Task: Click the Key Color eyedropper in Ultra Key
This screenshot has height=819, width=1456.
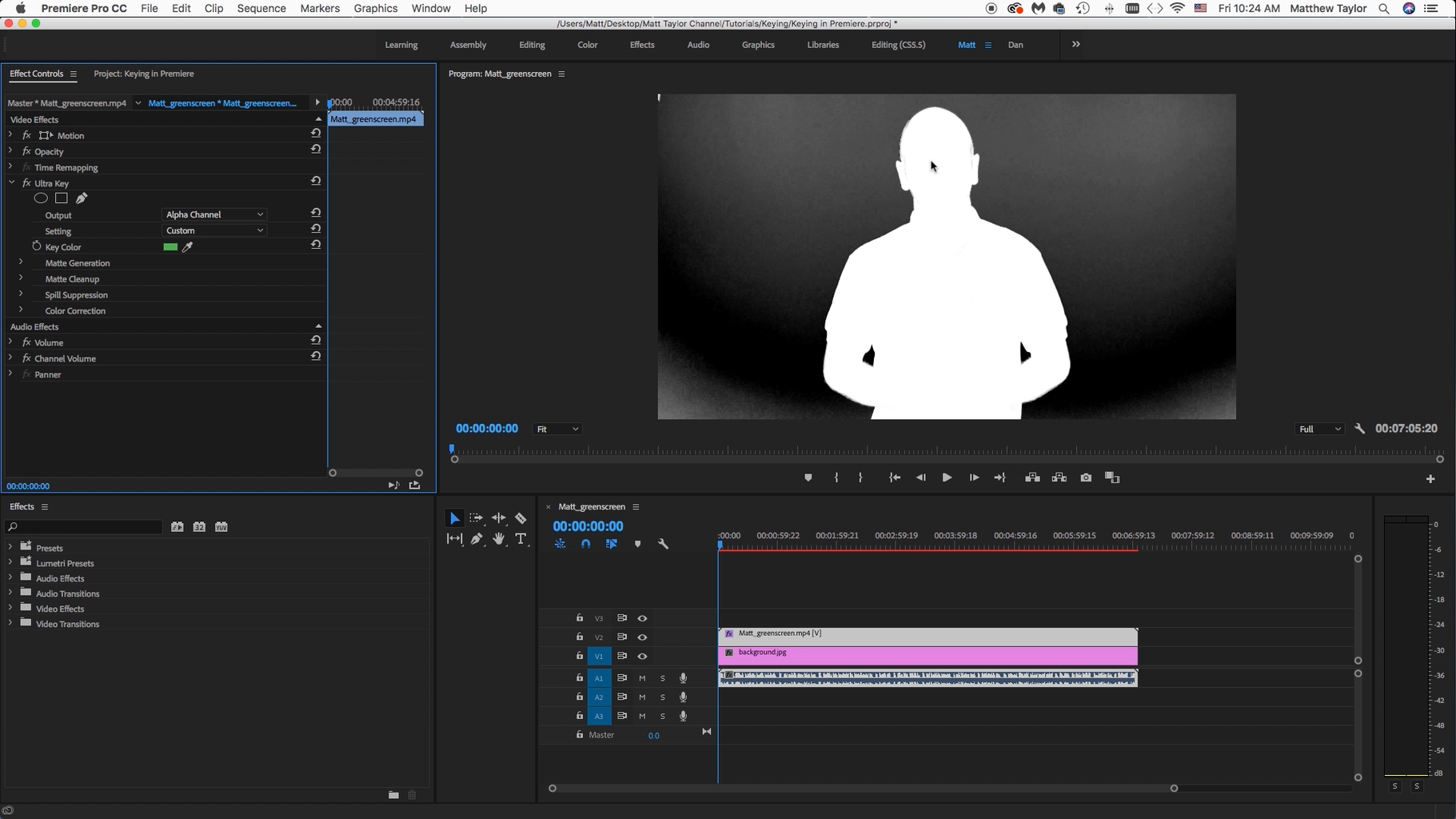Action: click(x=187, y=247)
